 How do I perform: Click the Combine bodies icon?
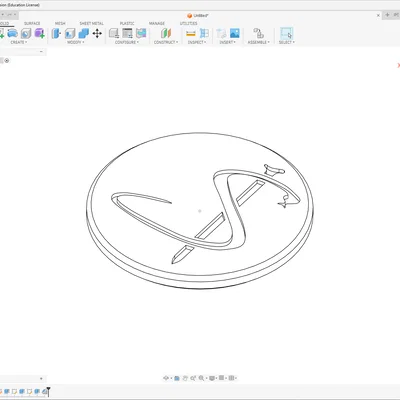tap(83, 33)
